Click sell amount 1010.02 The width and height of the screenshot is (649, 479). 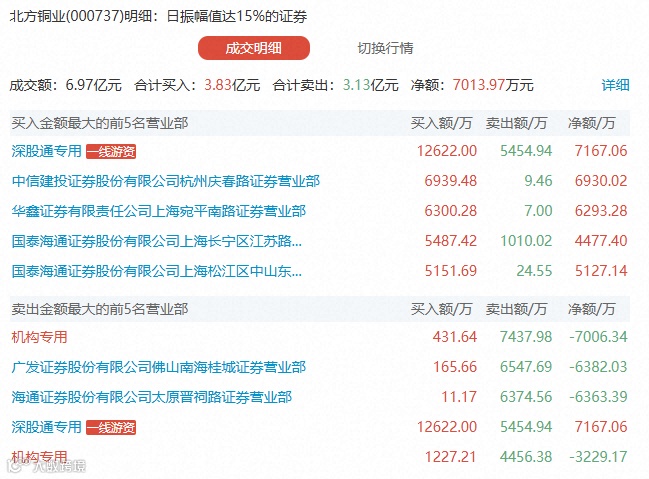tap(526, 241)
